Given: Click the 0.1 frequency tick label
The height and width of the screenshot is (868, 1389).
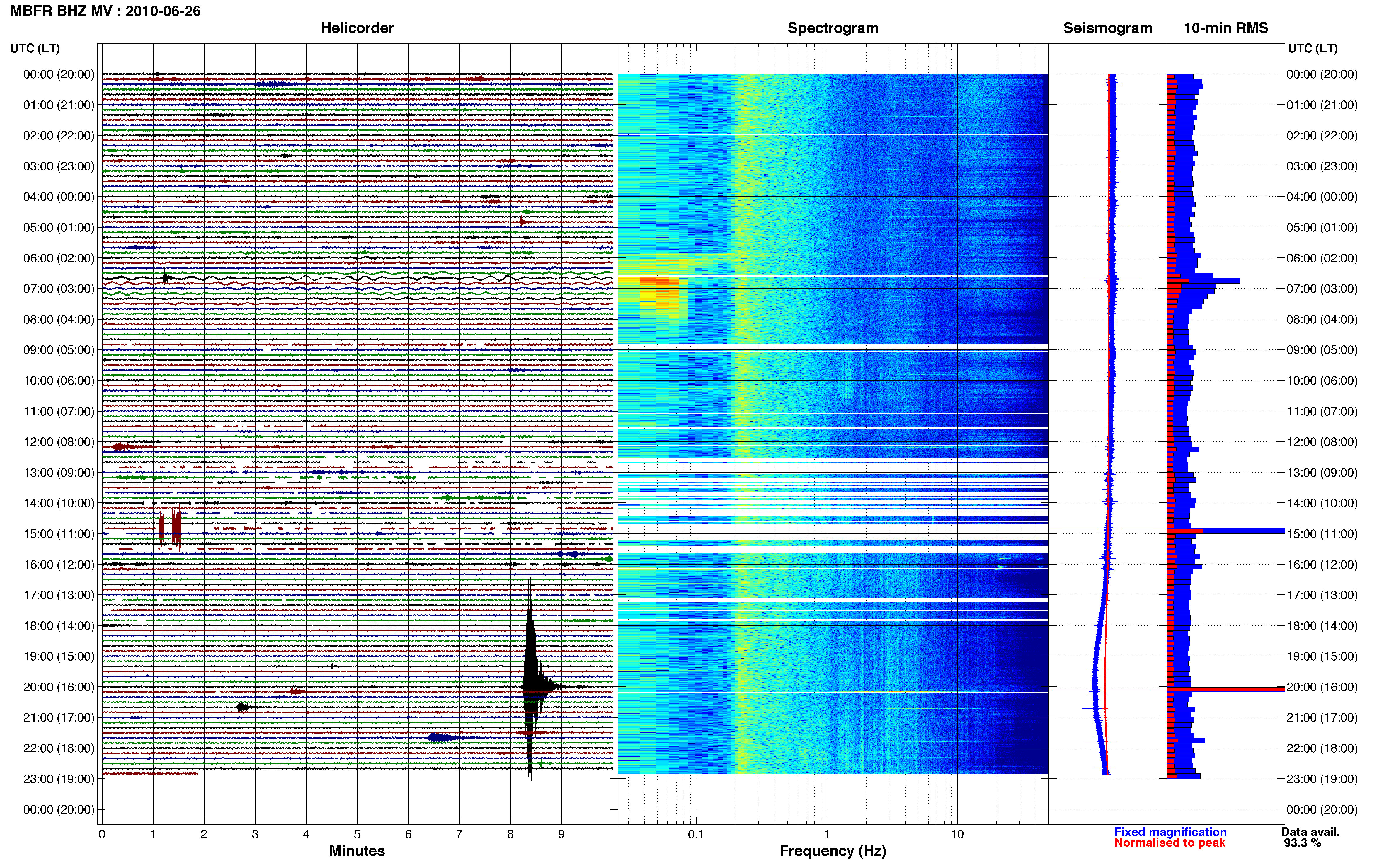Looking at the screenshot, I should tap(696, 834).
